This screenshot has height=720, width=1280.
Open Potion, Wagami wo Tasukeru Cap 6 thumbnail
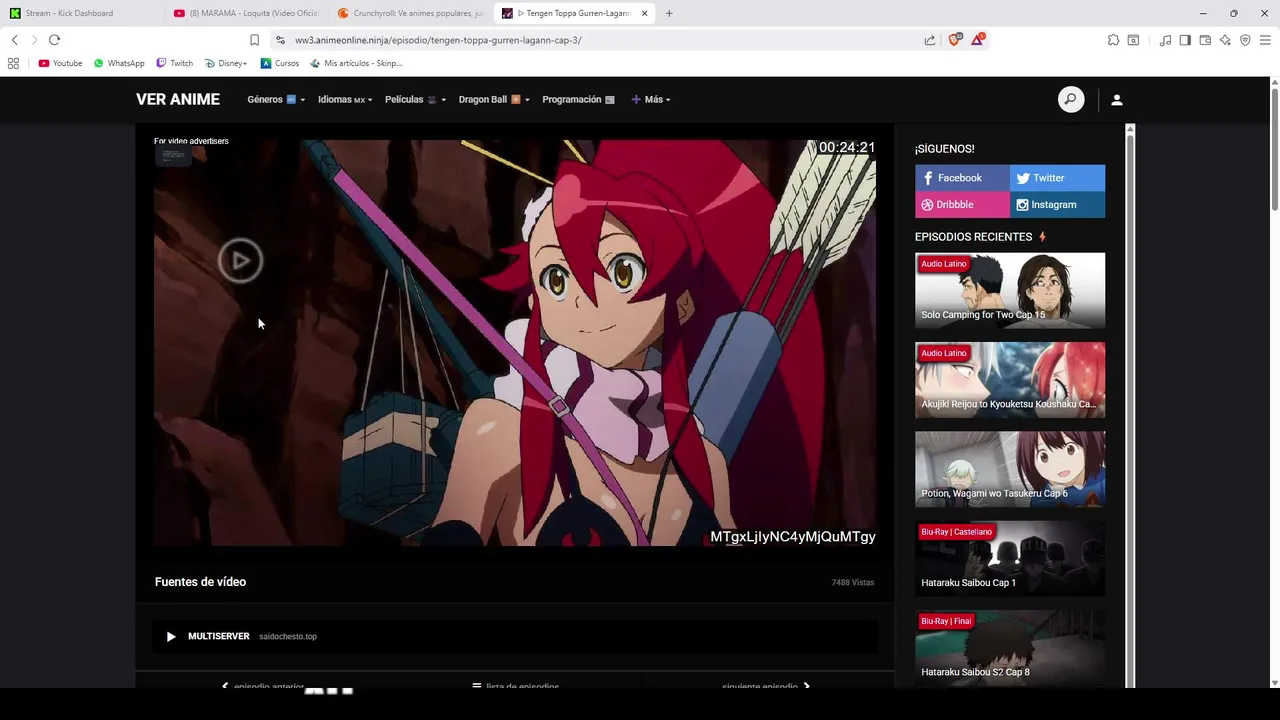pyautogui.click(x=1010, y=469)
